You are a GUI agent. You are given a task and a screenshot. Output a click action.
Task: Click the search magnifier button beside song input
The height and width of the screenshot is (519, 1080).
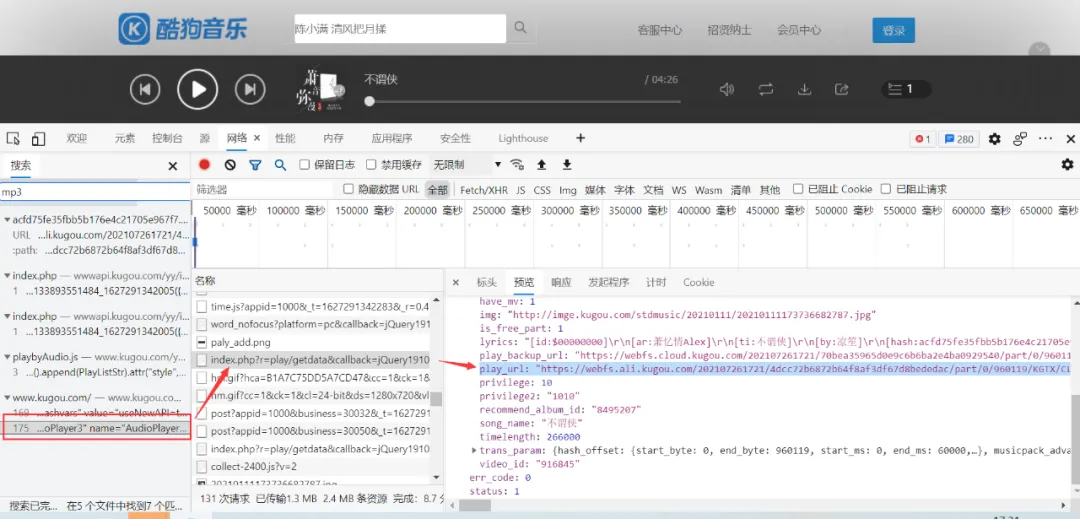(520, 28)
